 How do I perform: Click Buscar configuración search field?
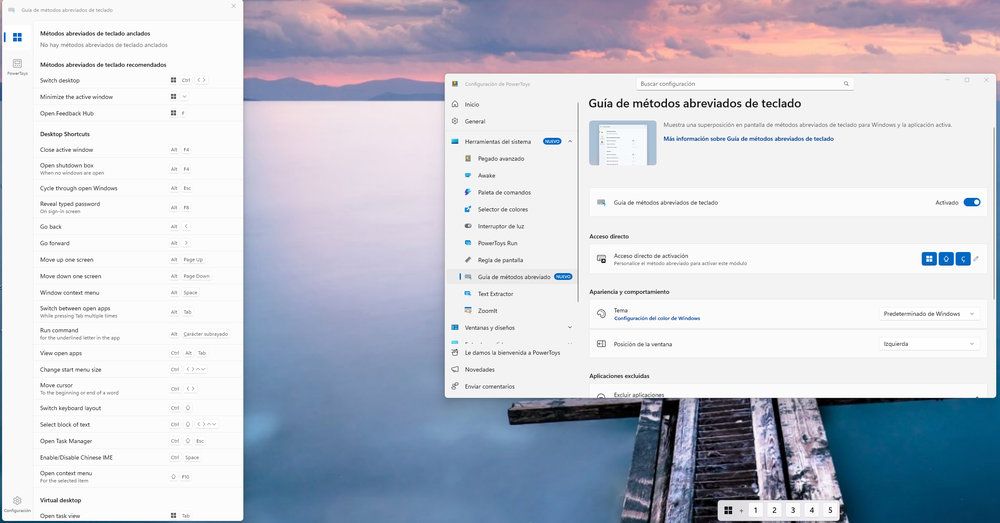pyautogui.click(x=744, y=84)
